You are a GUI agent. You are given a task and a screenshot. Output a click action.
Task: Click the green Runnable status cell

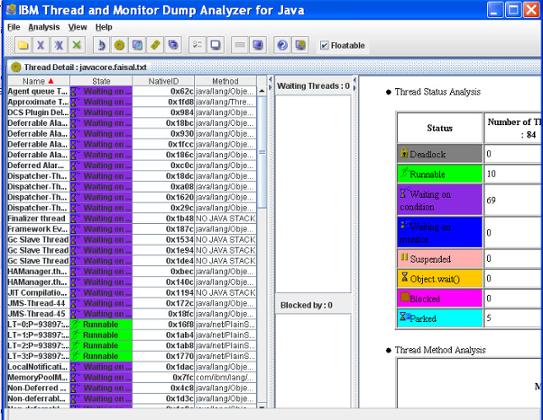pyautogui.click(x=439, y=174)
